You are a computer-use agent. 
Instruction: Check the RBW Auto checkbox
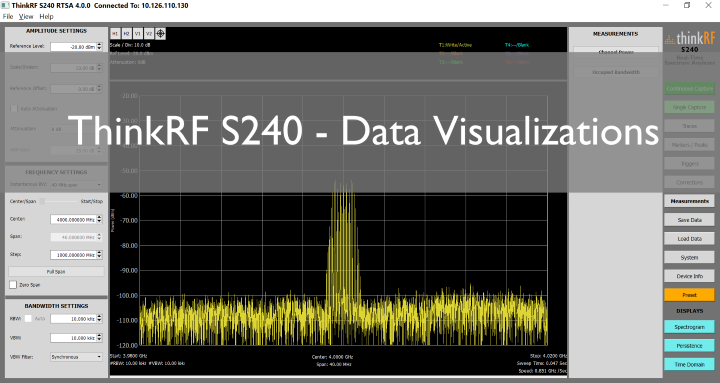tap(28, 318)
